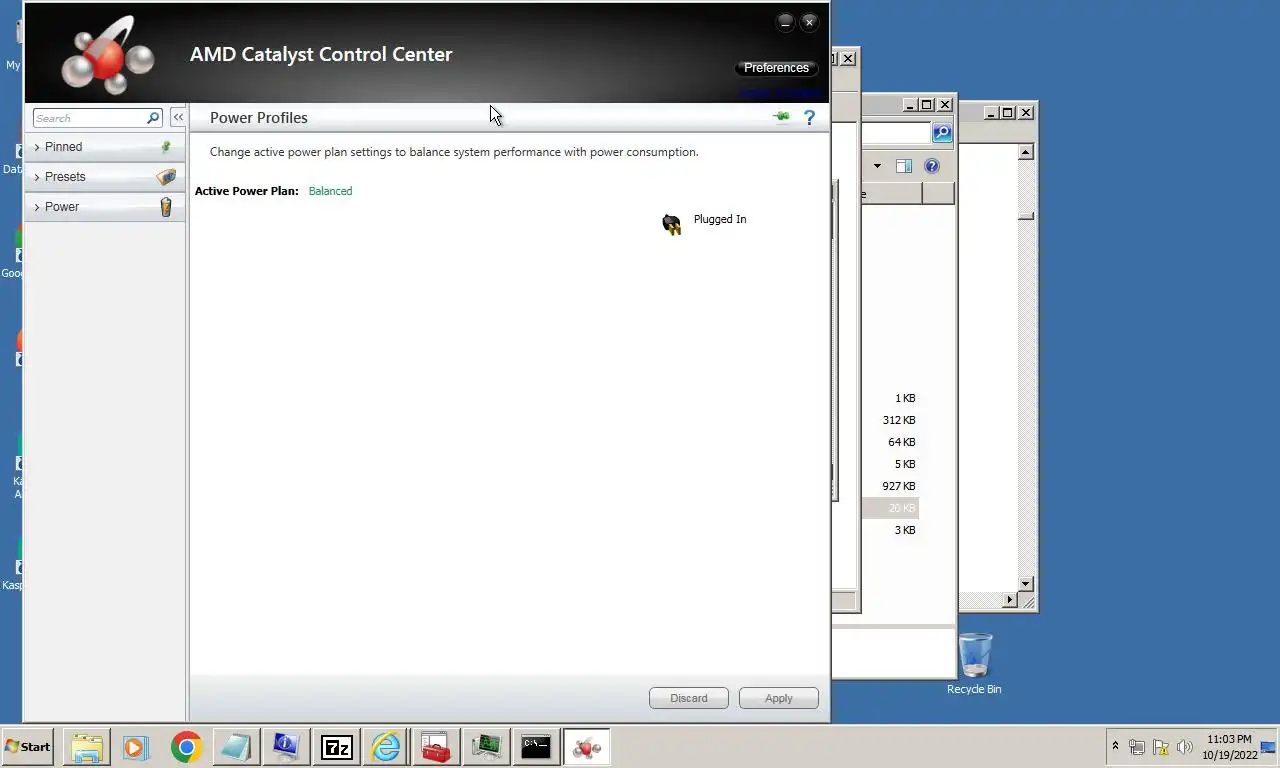This screenshot has height=768, width=1280.
Task: Click the volume speaker tray icon
Action: pyautogui.click(x=1186, y=747)
